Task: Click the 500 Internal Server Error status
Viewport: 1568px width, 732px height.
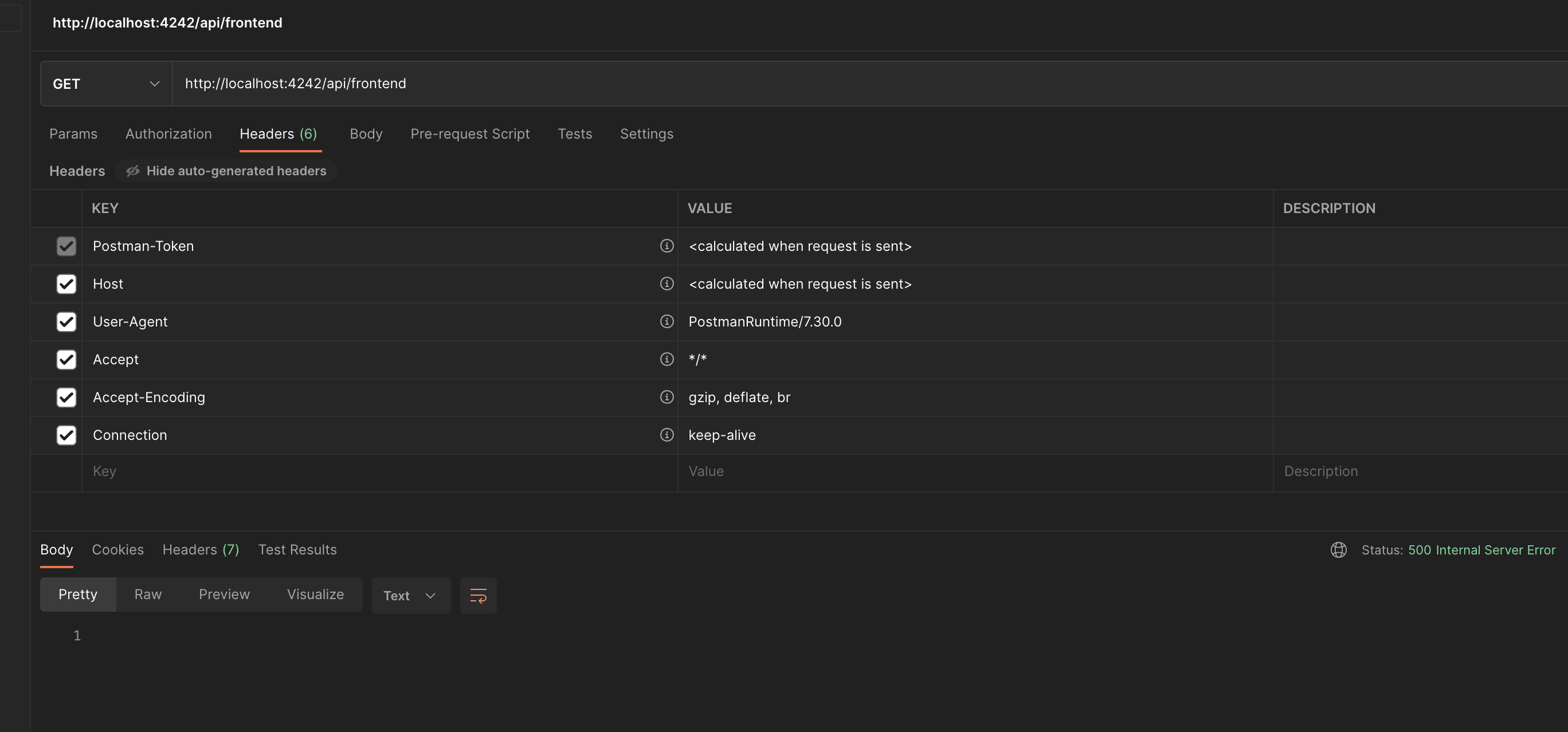Action: (1481, 550)
